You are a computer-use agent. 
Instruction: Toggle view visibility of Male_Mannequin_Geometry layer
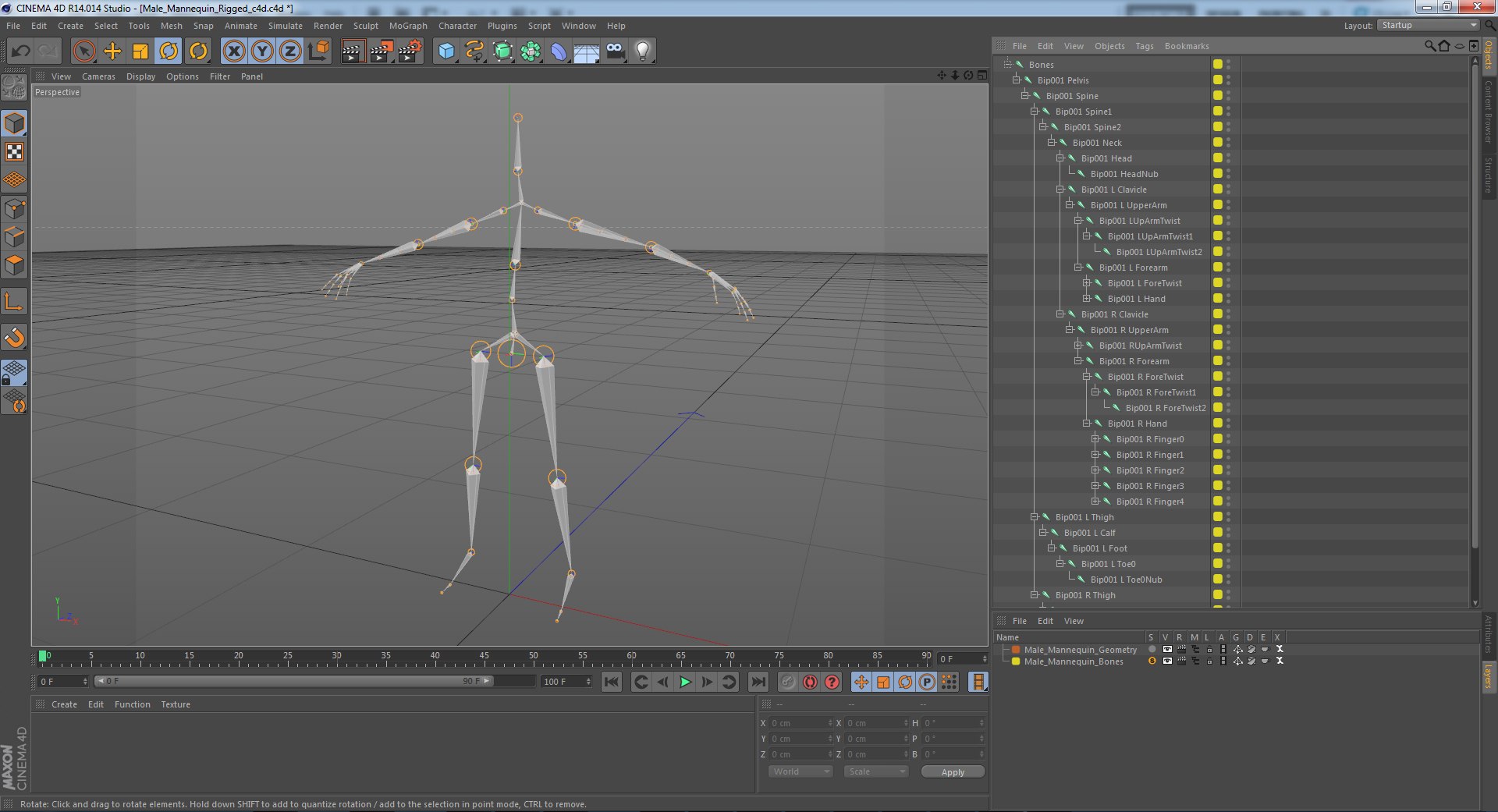click(x=1167, y=649)
